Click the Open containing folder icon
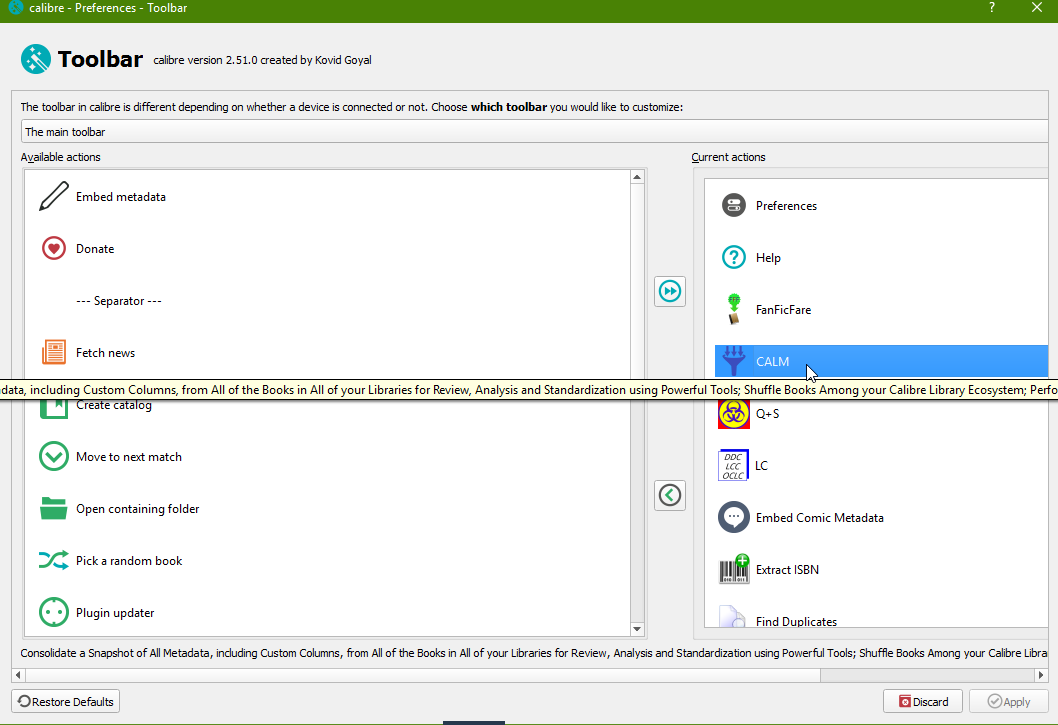1058x725 pixels. pyautogui.click(x=54, y=508)
